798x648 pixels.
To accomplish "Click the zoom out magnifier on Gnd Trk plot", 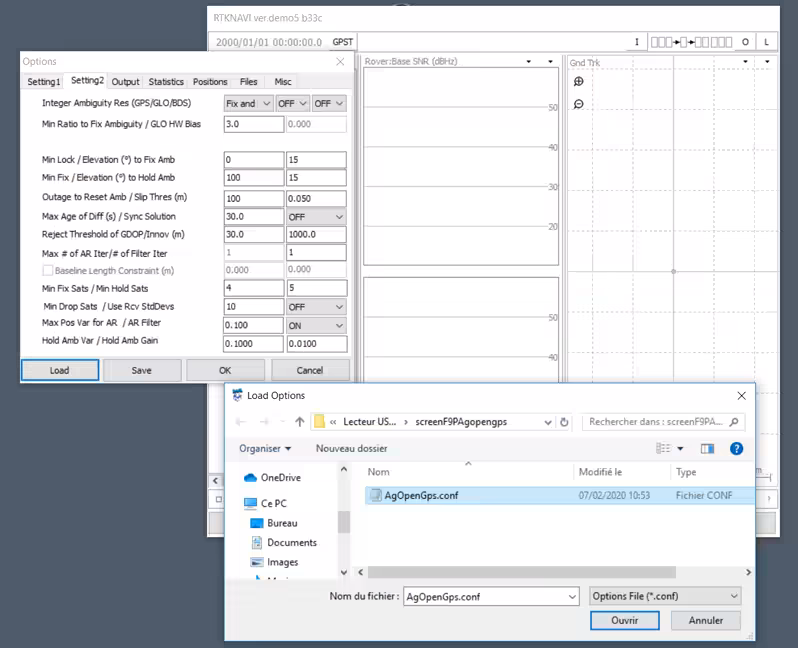I will 579,104.
